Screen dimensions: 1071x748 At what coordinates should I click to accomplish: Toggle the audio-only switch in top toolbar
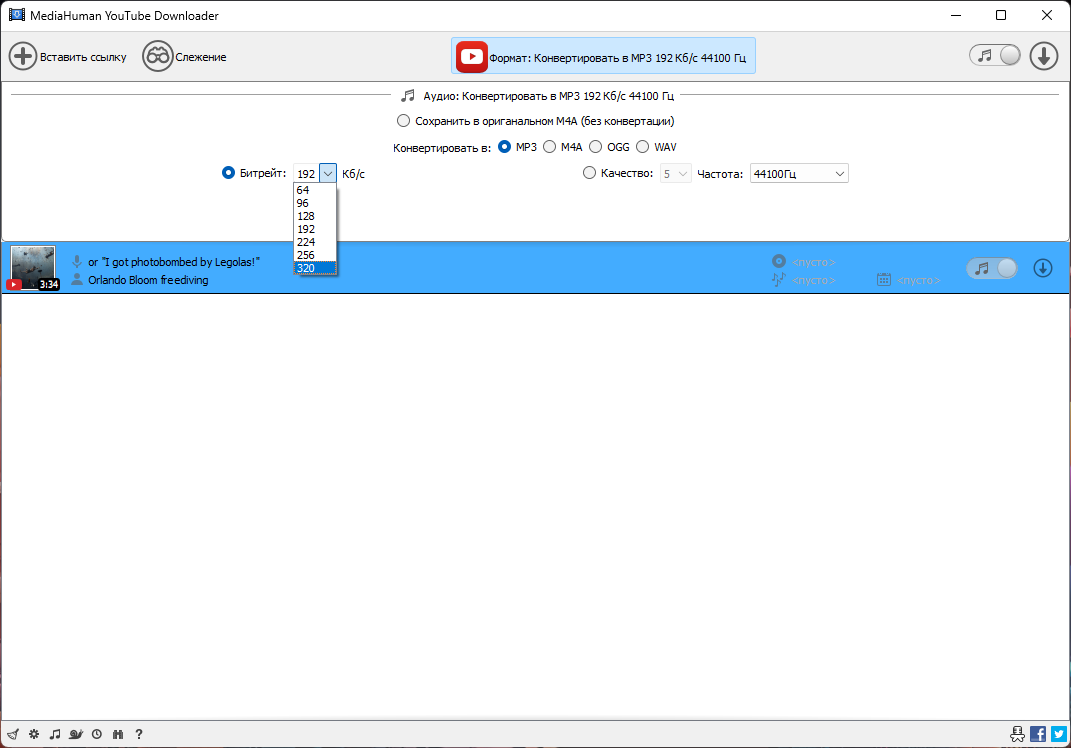click(x=994, y=55)
